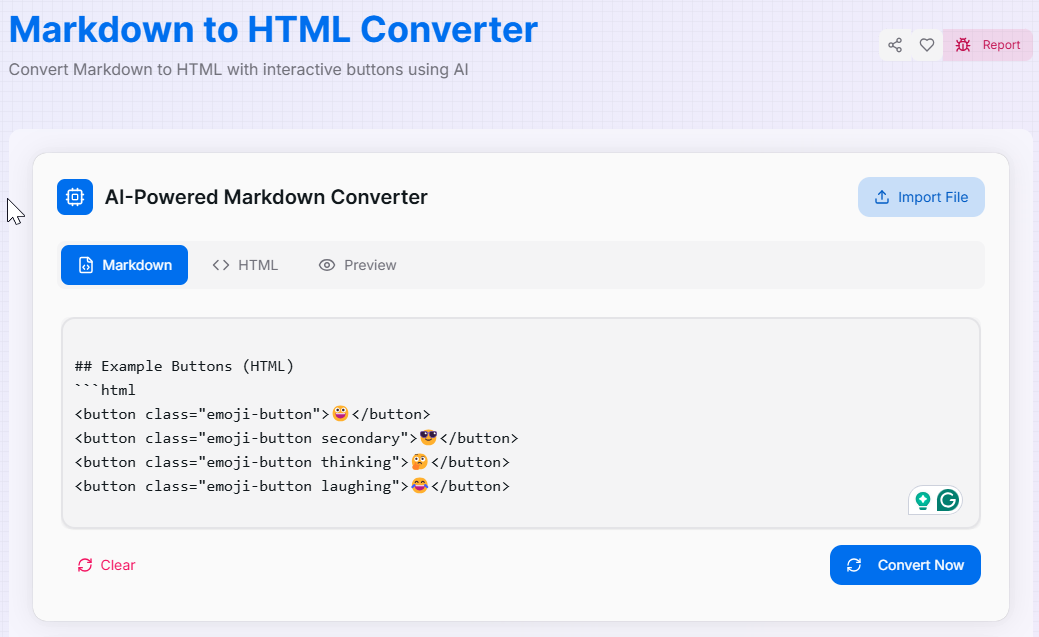Click the share icon

pos(895,45)
